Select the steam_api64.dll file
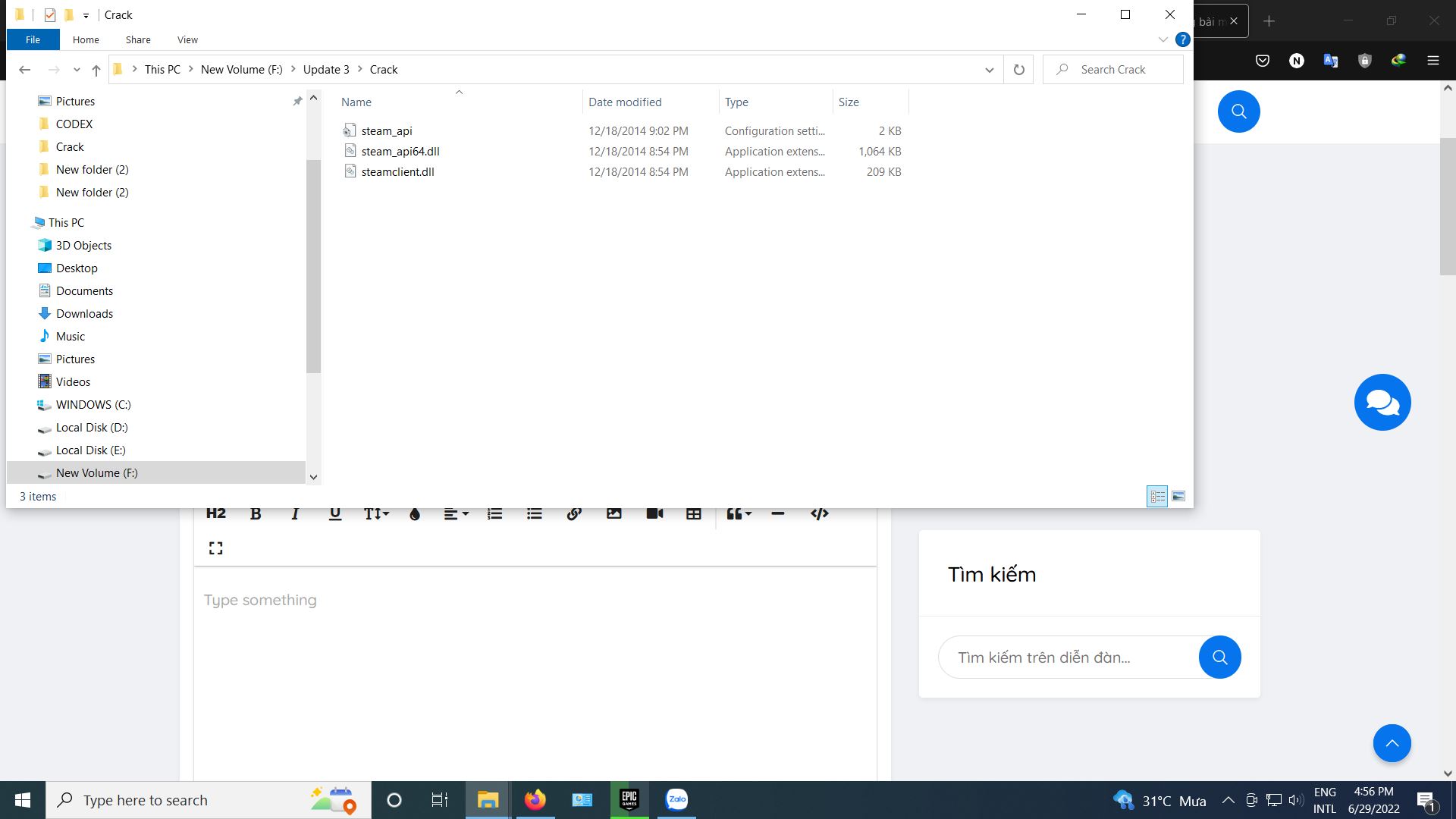 pyautogui.click(x=400, y=151)
